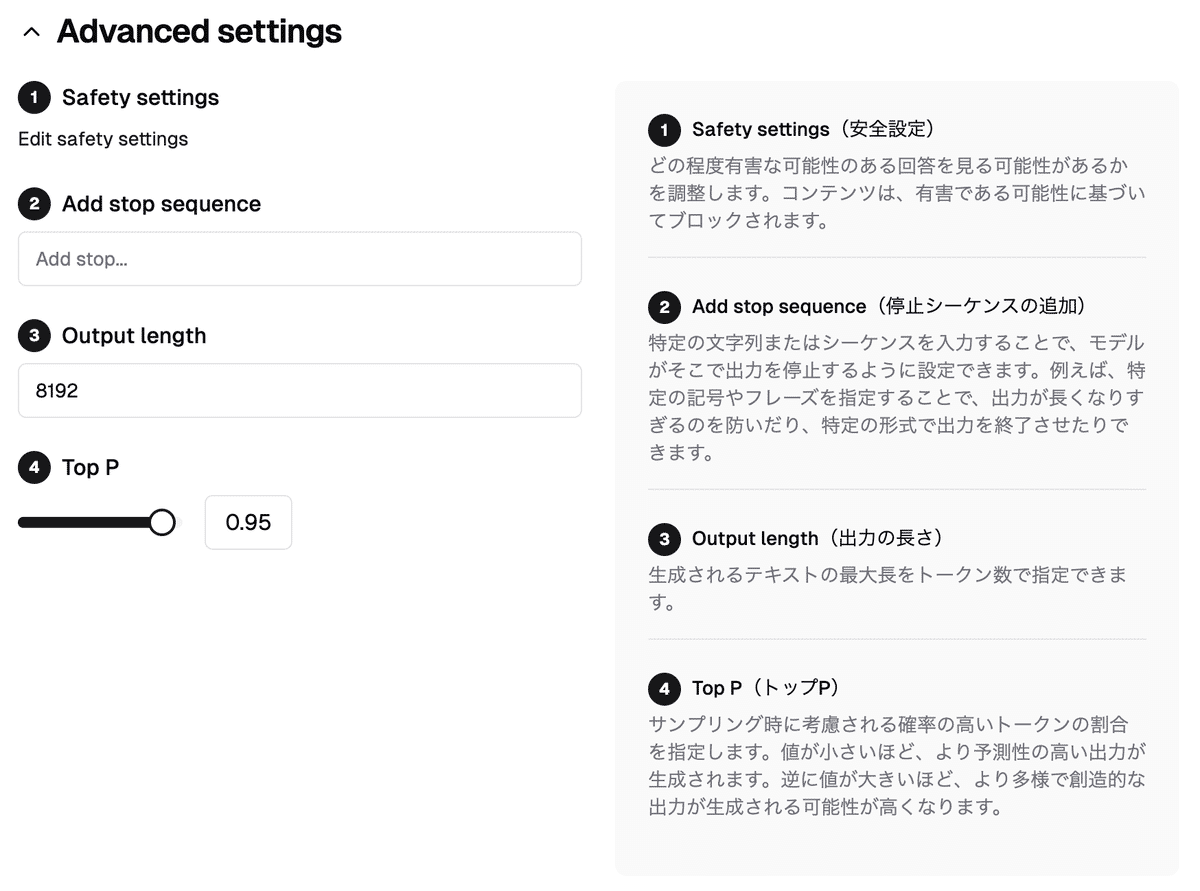Click badge 3 beside the English-only Output length label

tap(34, 336)
